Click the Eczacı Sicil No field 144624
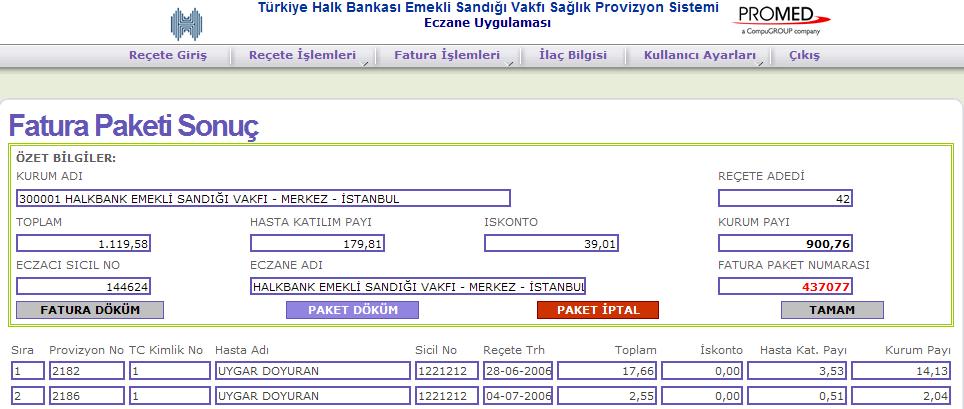 point(84,287)
